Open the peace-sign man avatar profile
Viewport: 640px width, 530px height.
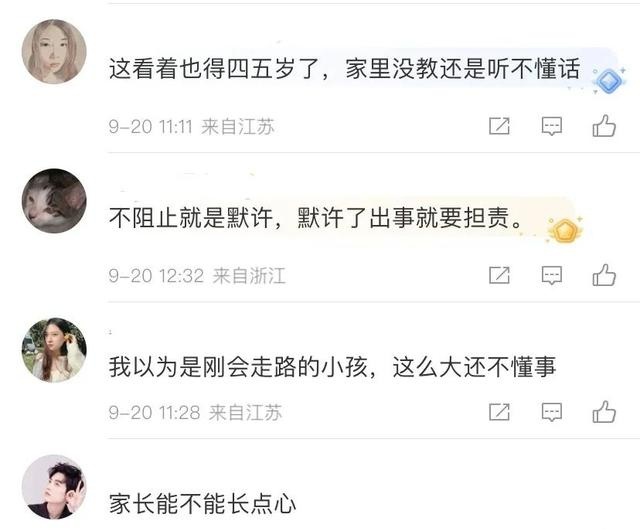(x=54, y=487)
